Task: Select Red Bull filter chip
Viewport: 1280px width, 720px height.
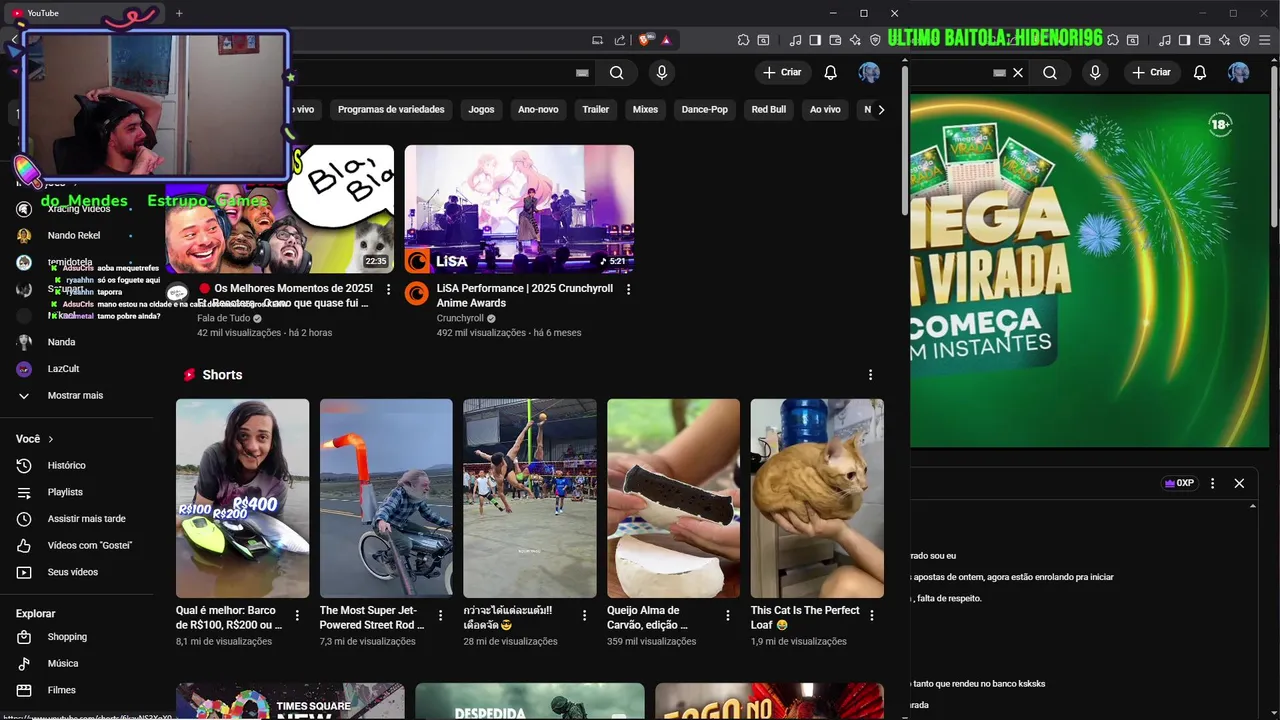Action: tap(769, 109)
